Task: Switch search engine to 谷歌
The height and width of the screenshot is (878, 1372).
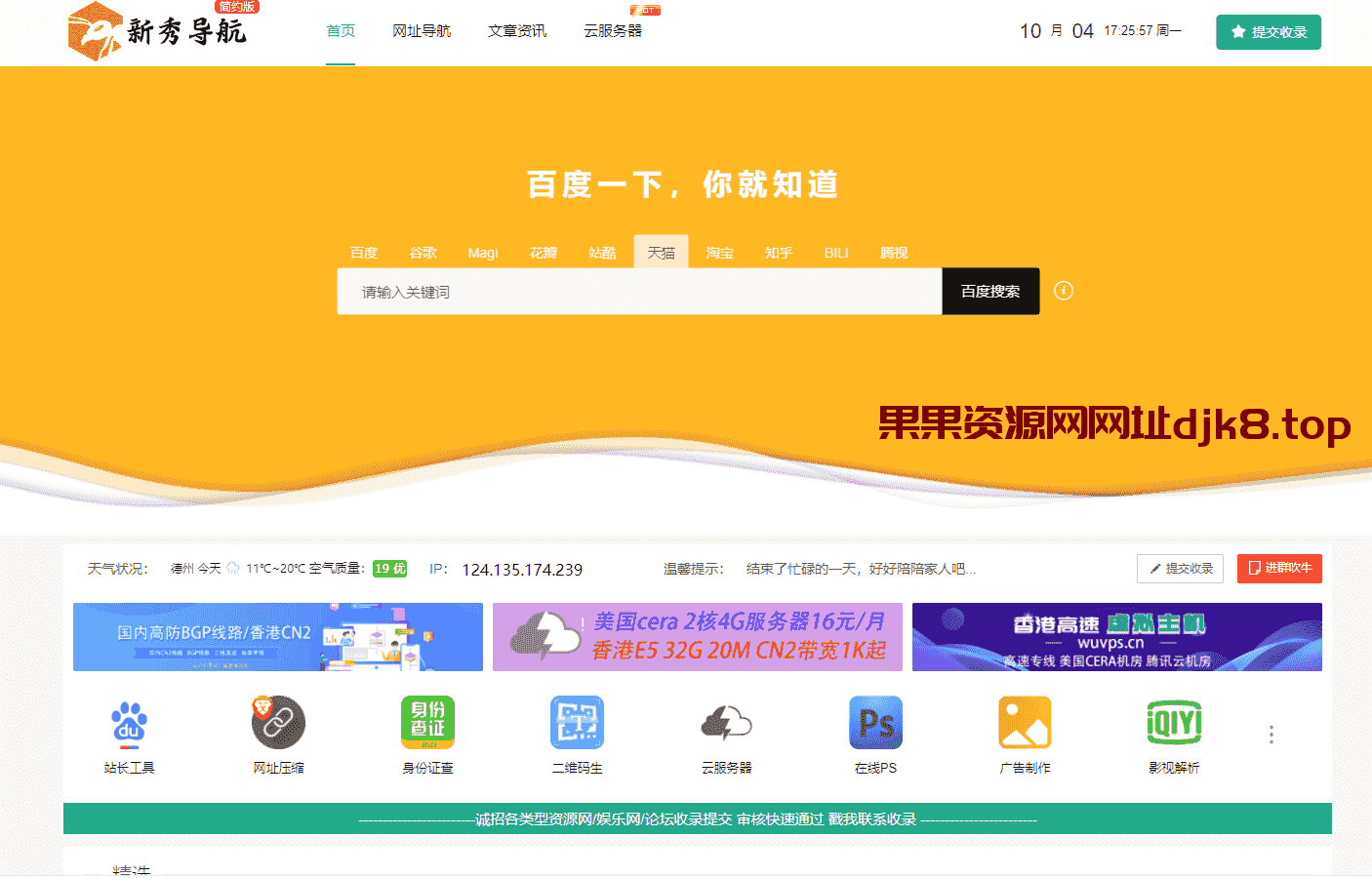Action: pos(424,253)
